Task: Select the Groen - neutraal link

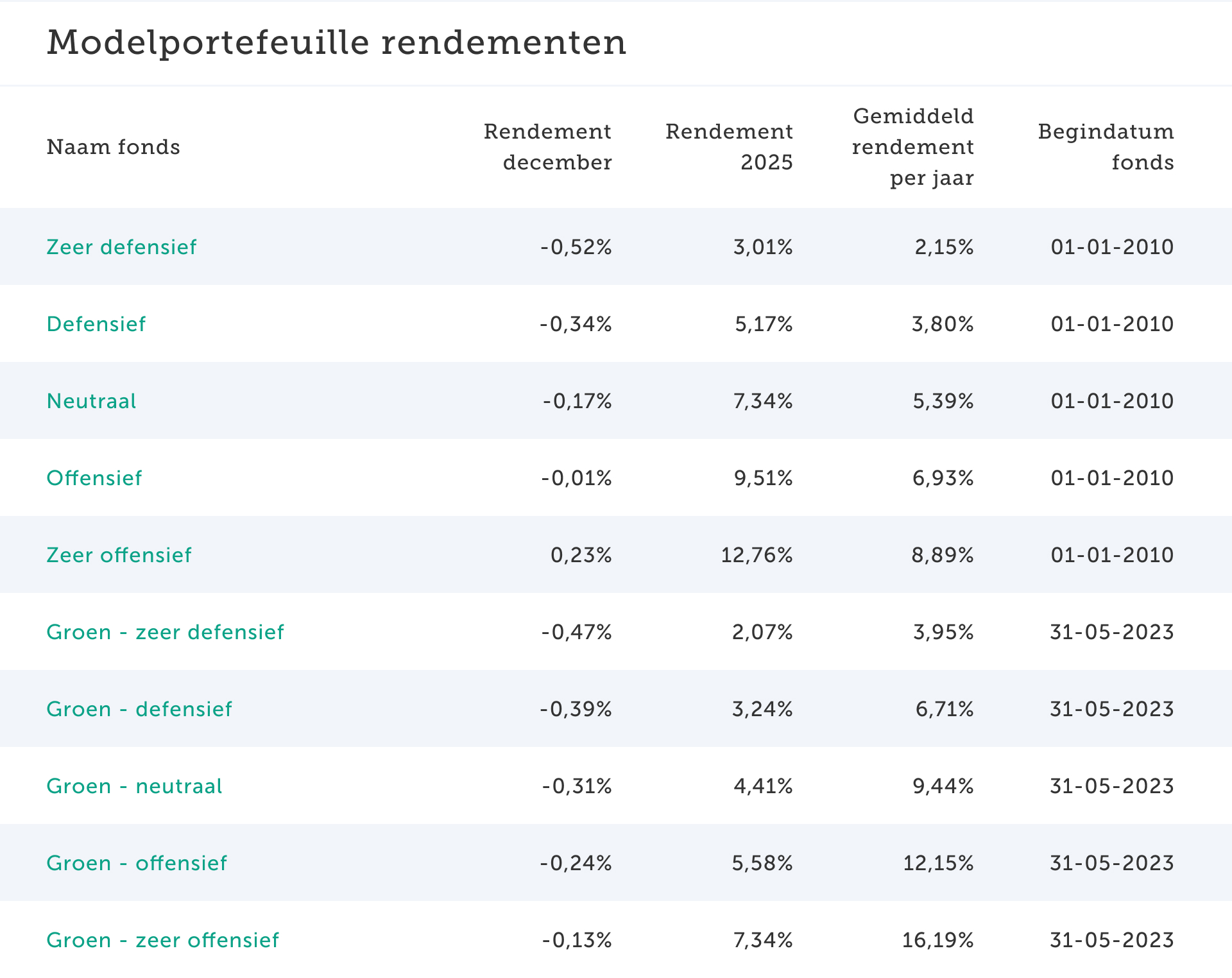Action: tap(134, 786)
